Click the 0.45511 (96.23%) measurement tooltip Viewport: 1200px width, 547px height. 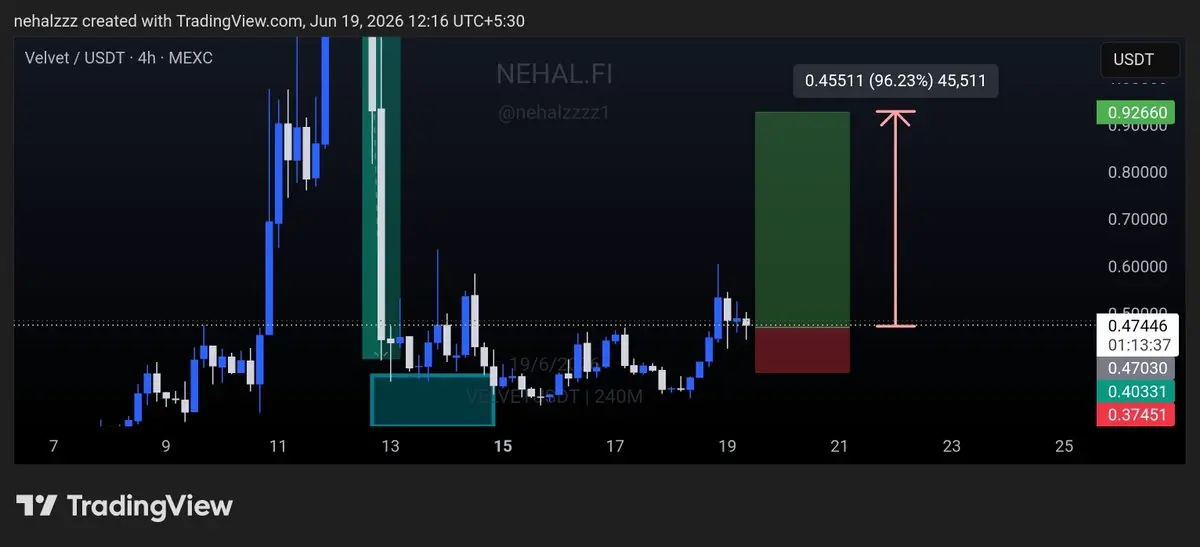(x=896, y=82)
